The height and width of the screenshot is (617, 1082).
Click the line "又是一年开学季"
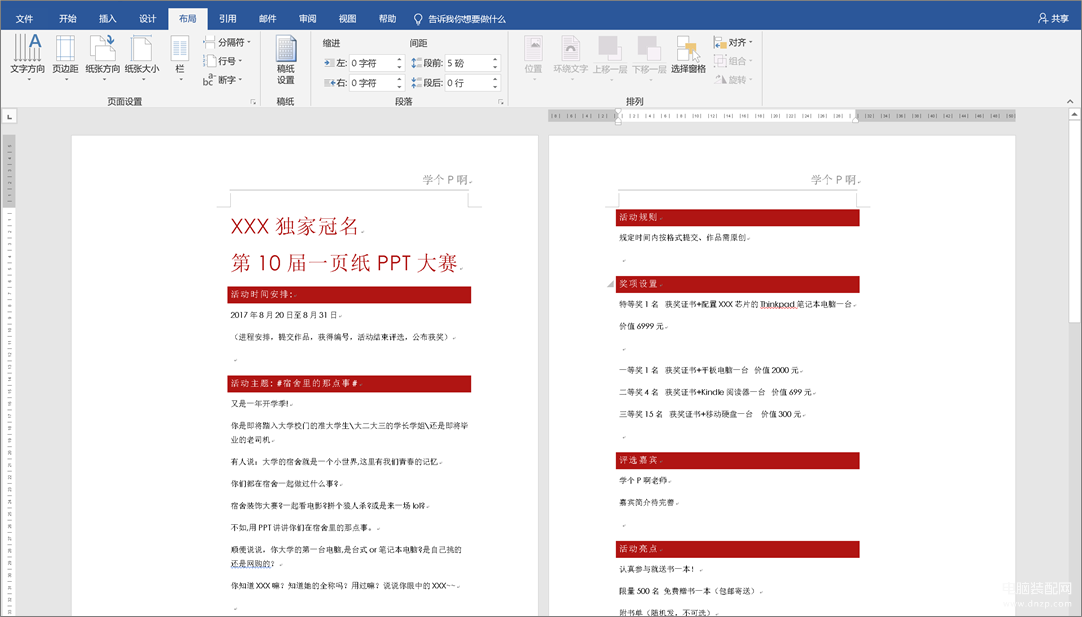260,404
